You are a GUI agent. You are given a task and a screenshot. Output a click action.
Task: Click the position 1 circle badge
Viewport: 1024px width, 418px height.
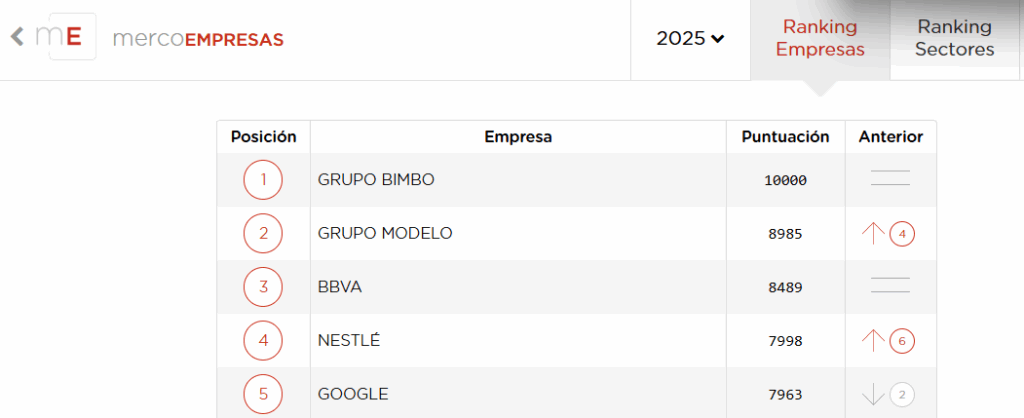263,180
